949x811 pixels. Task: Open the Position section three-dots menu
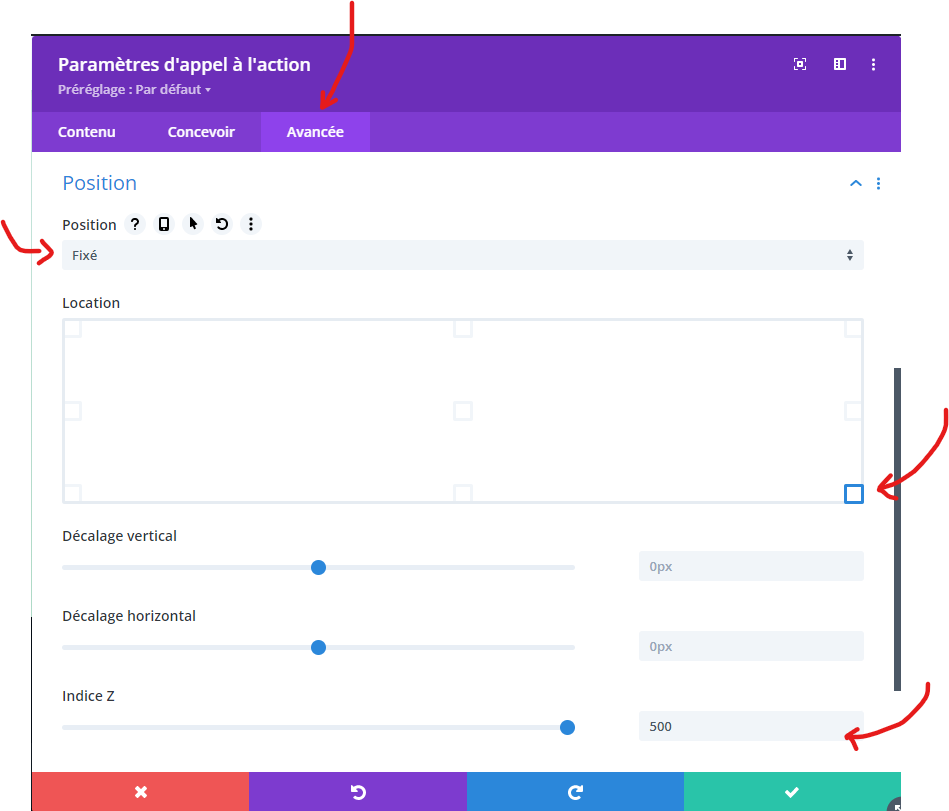878,183
